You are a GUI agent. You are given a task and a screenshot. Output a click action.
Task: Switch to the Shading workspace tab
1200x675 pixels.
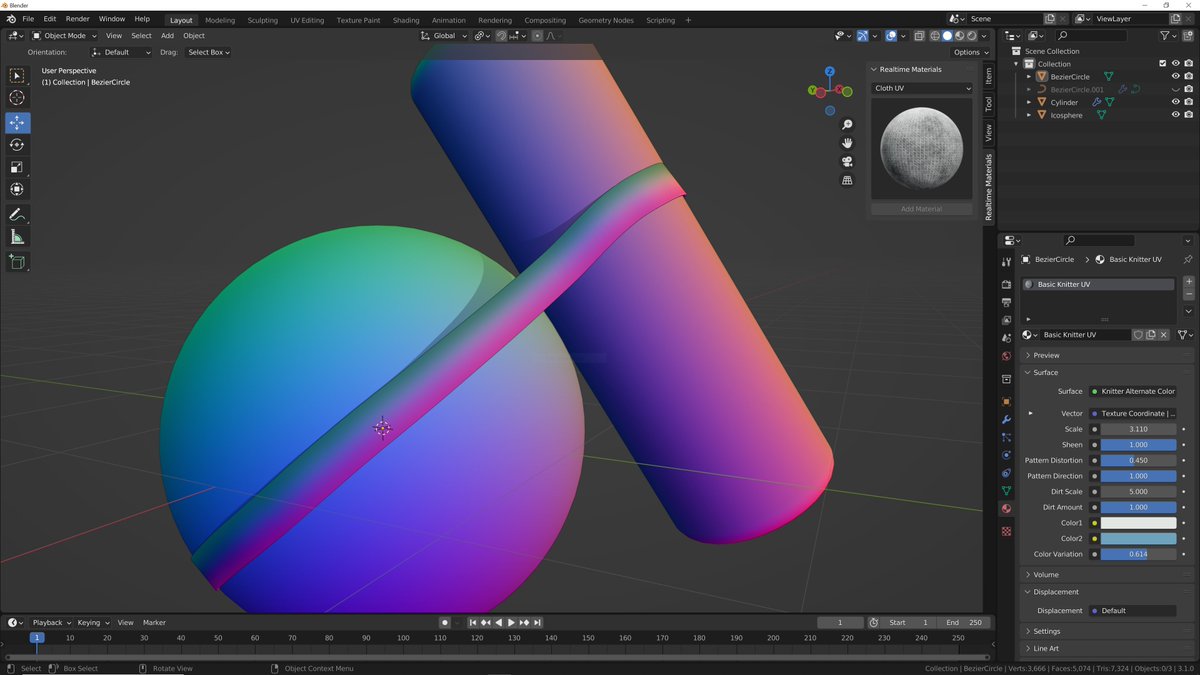(406, 20)
